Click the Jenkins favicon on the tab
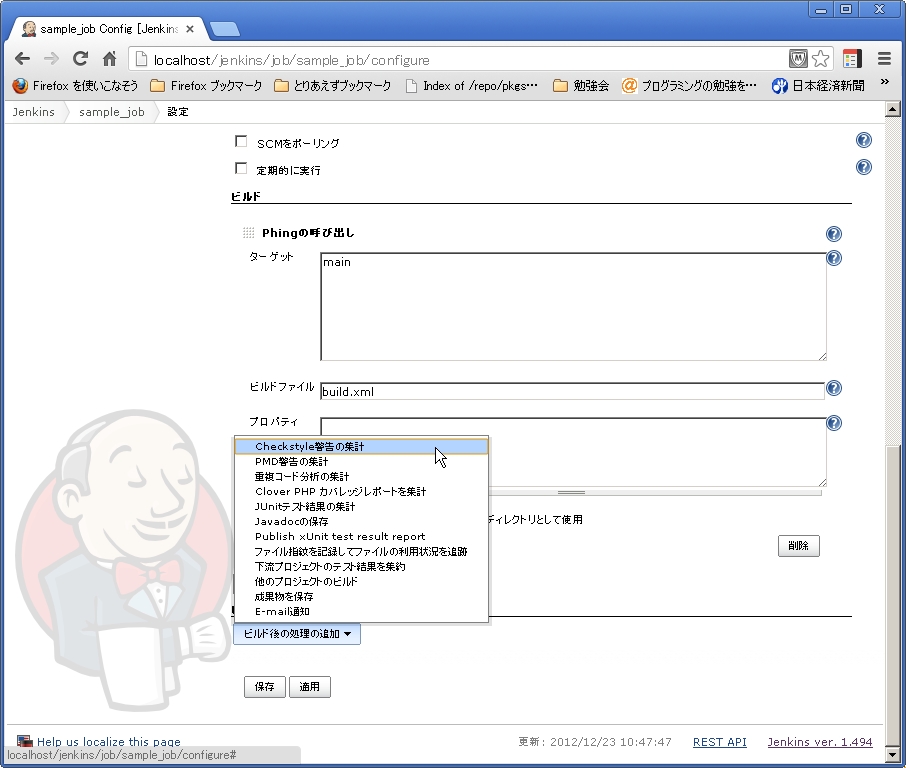The height and width of the screenshot is (768, 906). coord(29,29)
